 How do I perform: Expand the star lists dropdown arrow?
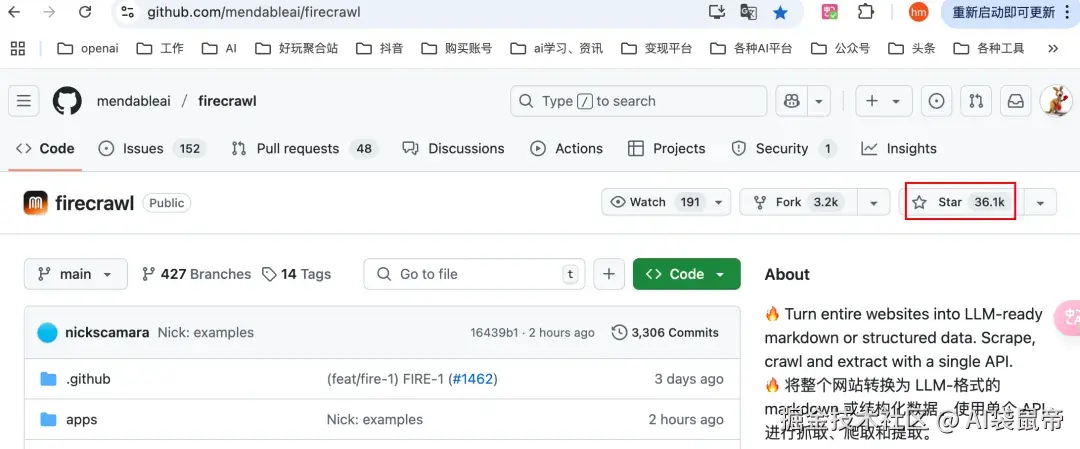click(1040, 202)
